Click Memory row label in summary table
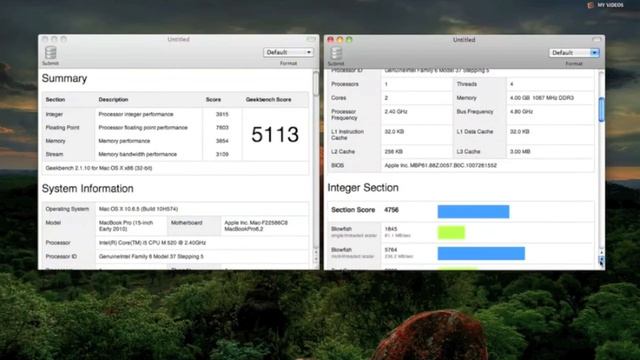Viewport: 640px width, 360px height. (x=56, y=141)
